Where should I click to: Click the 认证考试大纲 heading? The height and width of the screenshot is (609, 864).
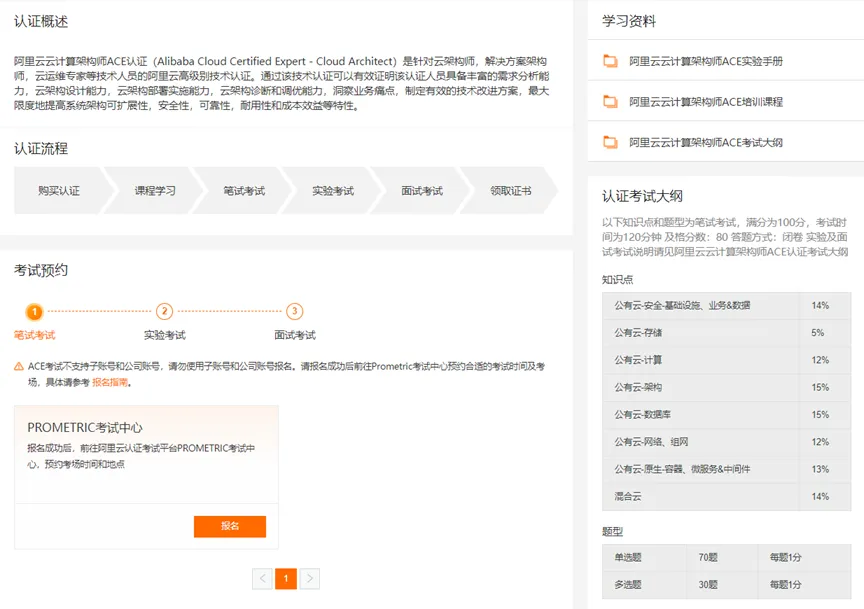click(642, 196)
